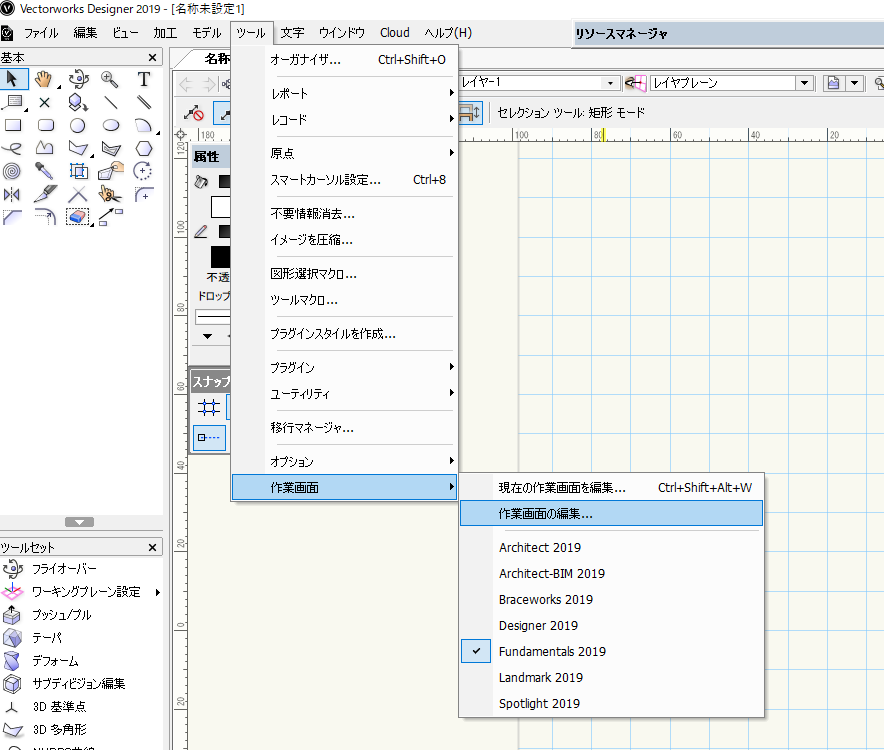Open the ファイル menu
Viewport: 884px width, 750px height.
41,33
